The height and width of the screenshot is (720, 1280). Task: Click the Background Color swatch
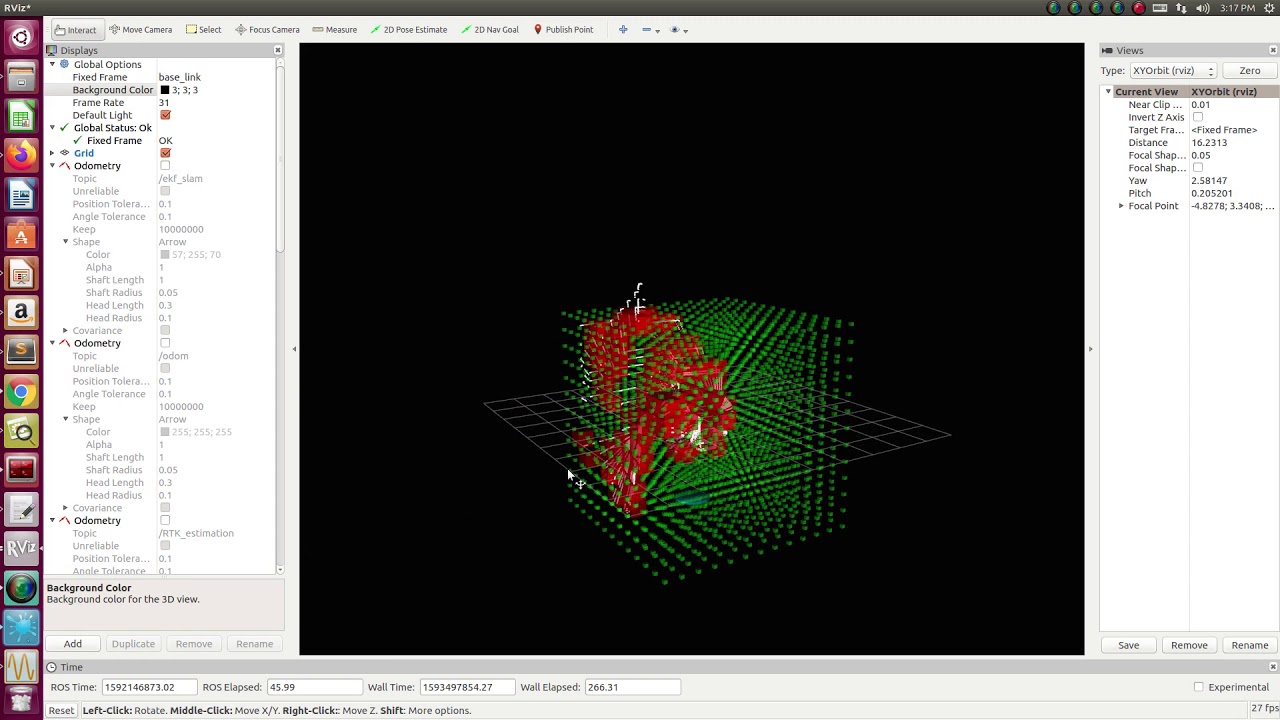coord(165,90)
